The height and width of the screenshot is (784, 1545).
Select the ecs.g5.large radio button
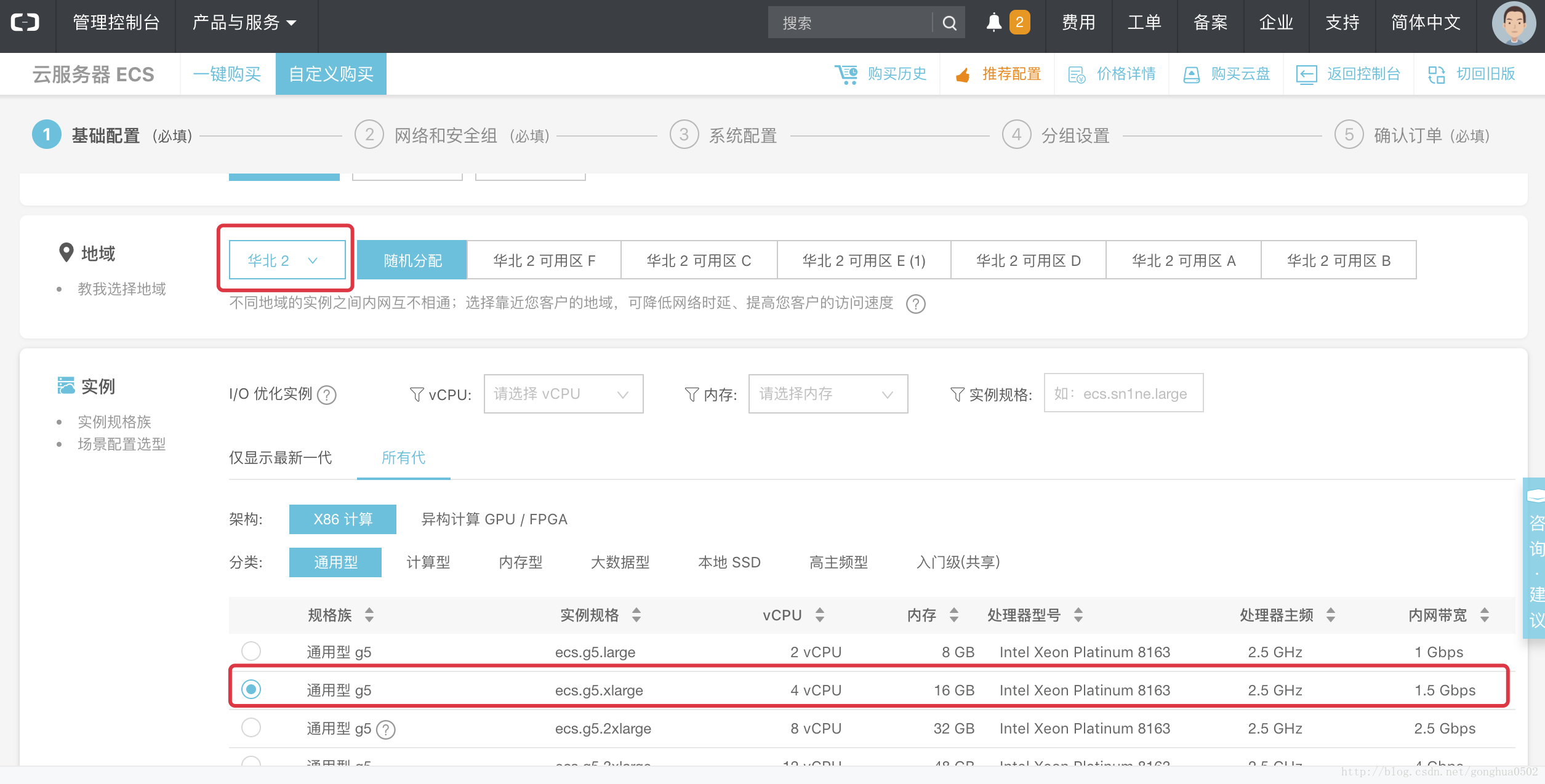251,651
